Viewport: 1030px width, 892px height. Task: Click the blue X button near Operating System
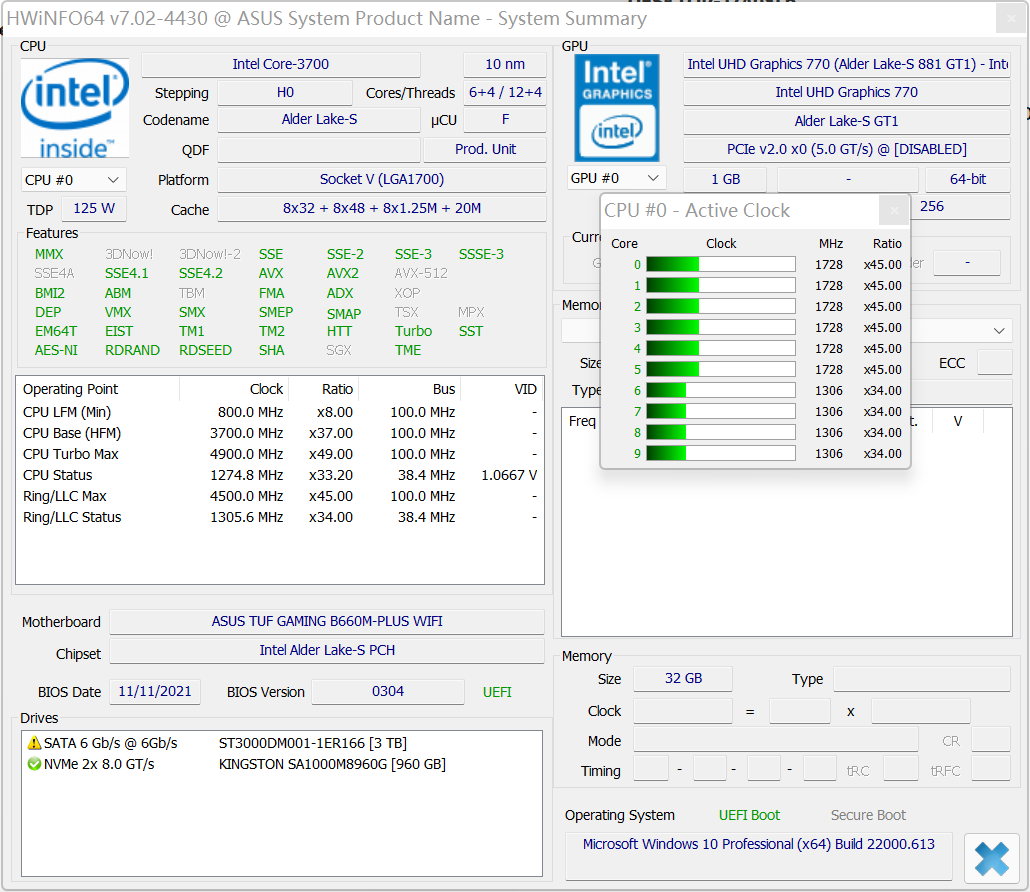tap(991, 859)
